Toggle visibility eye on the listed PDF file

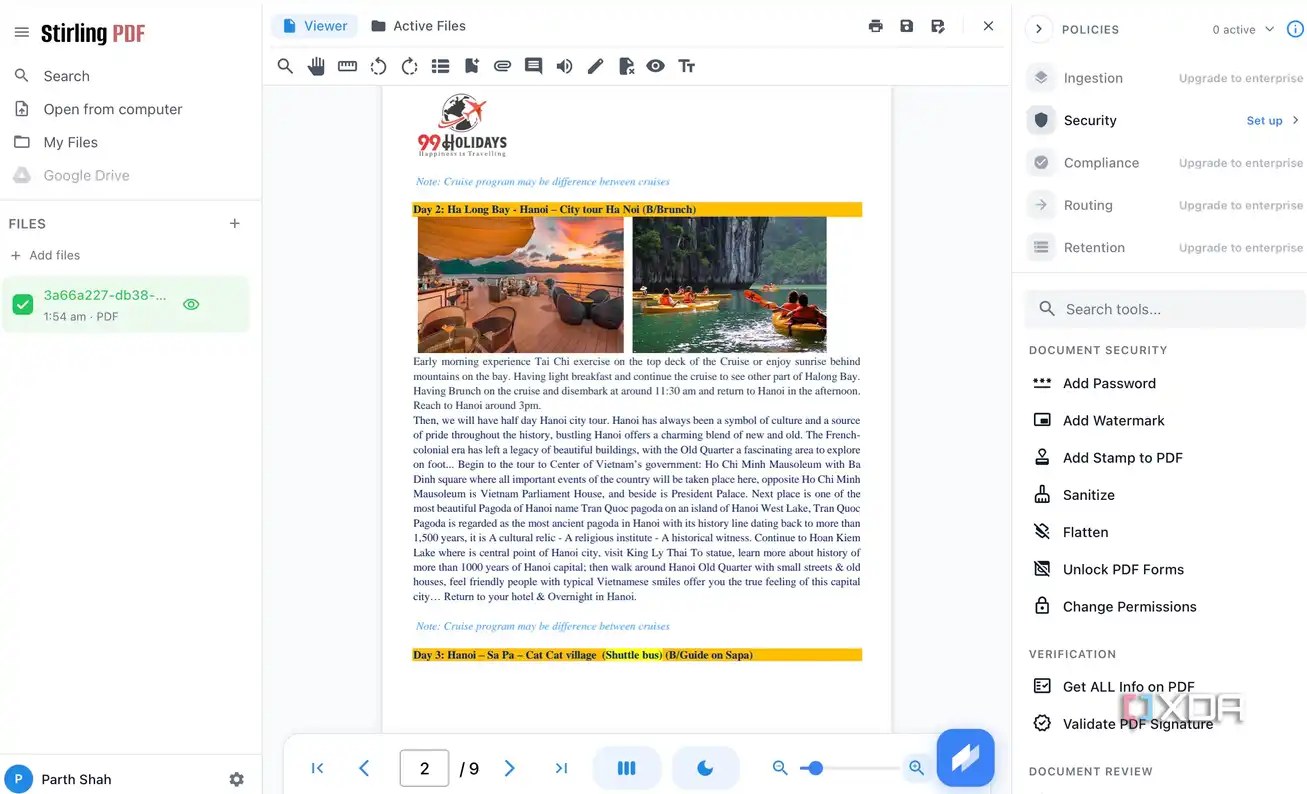coord(191,304)
